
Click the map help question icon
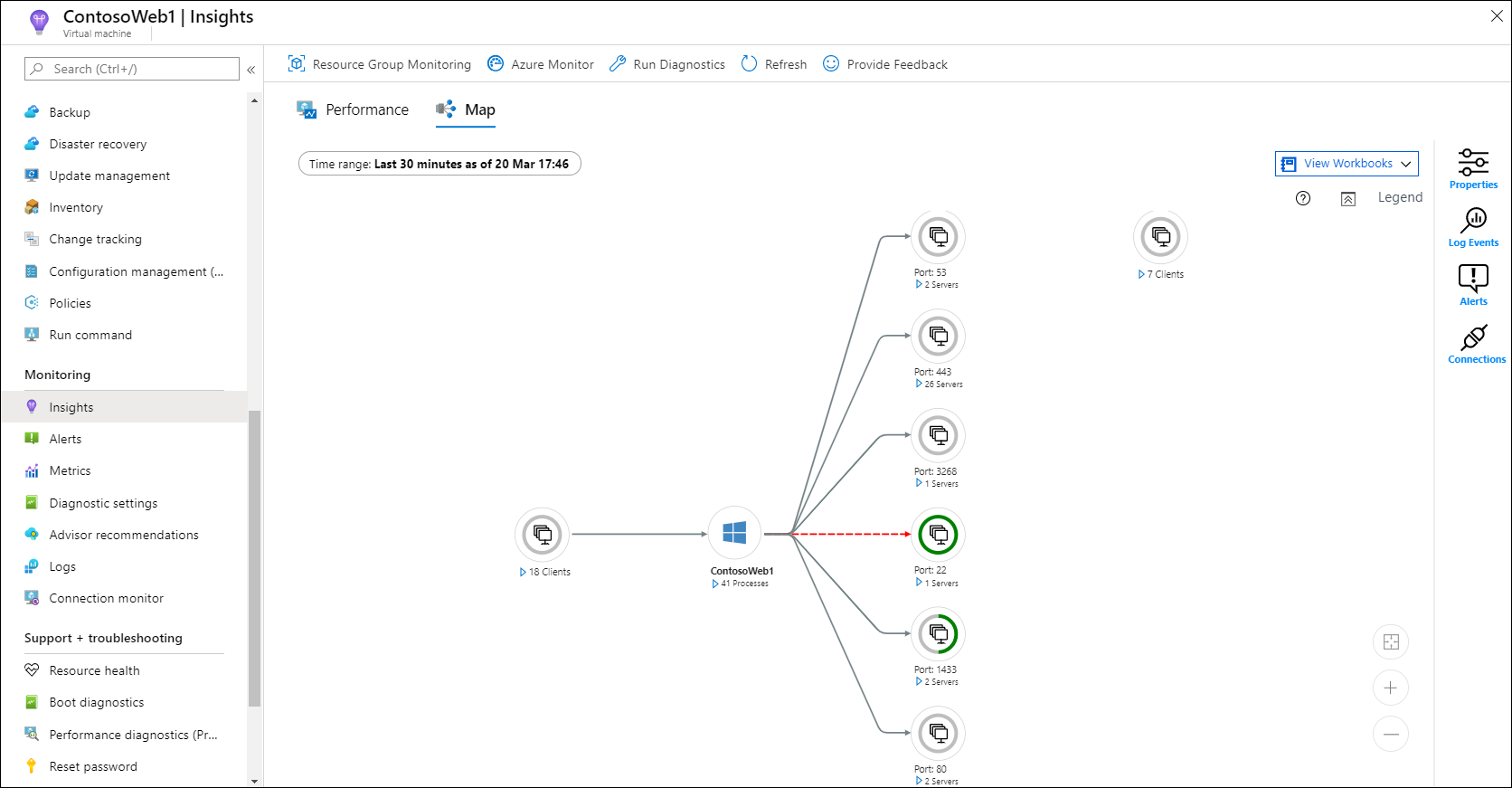pyautogui.click(x=1303, y=198)
